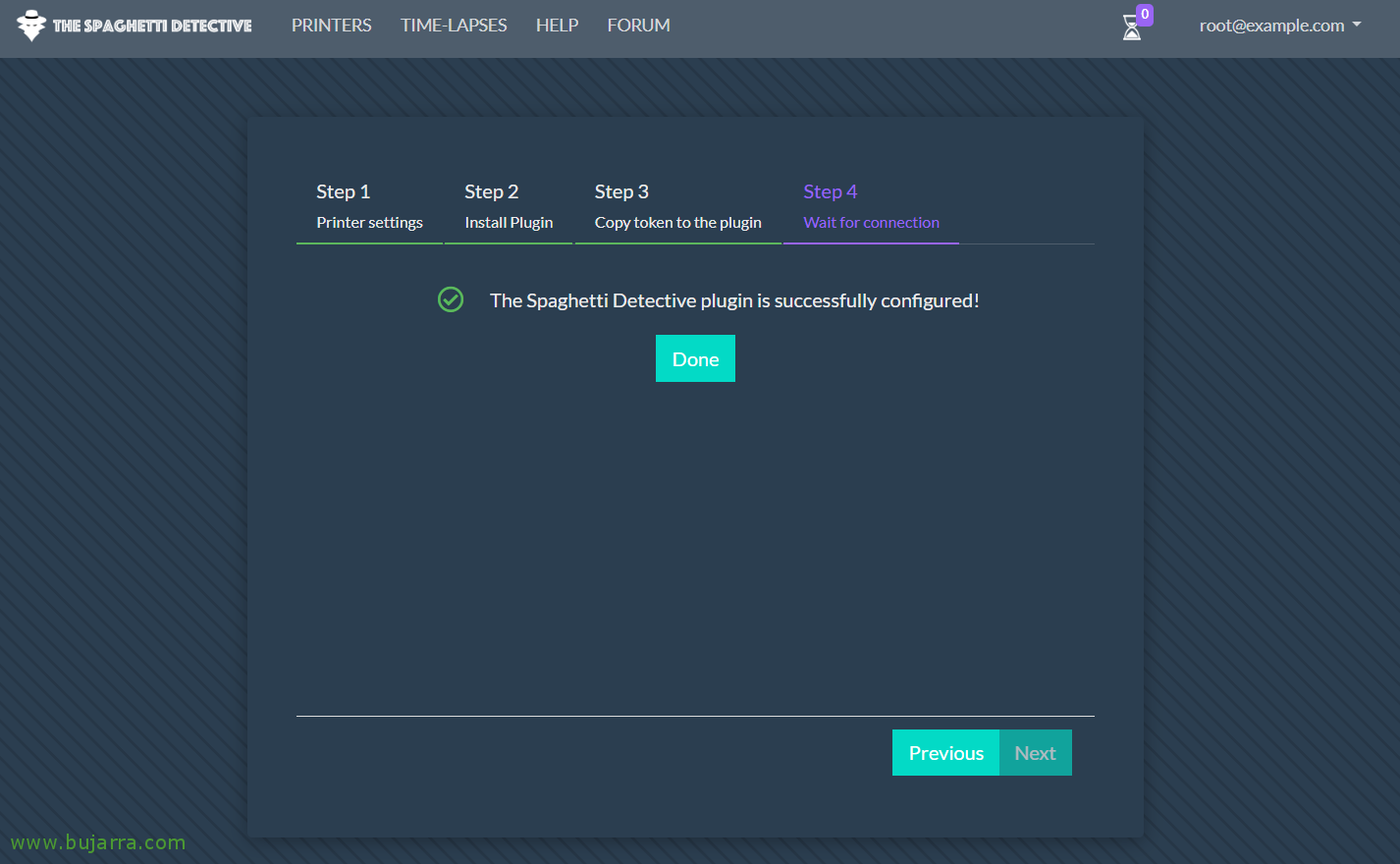The image size is (1400, 864).
Task: Go to TIME-LAPSES page
Action: 454,26
